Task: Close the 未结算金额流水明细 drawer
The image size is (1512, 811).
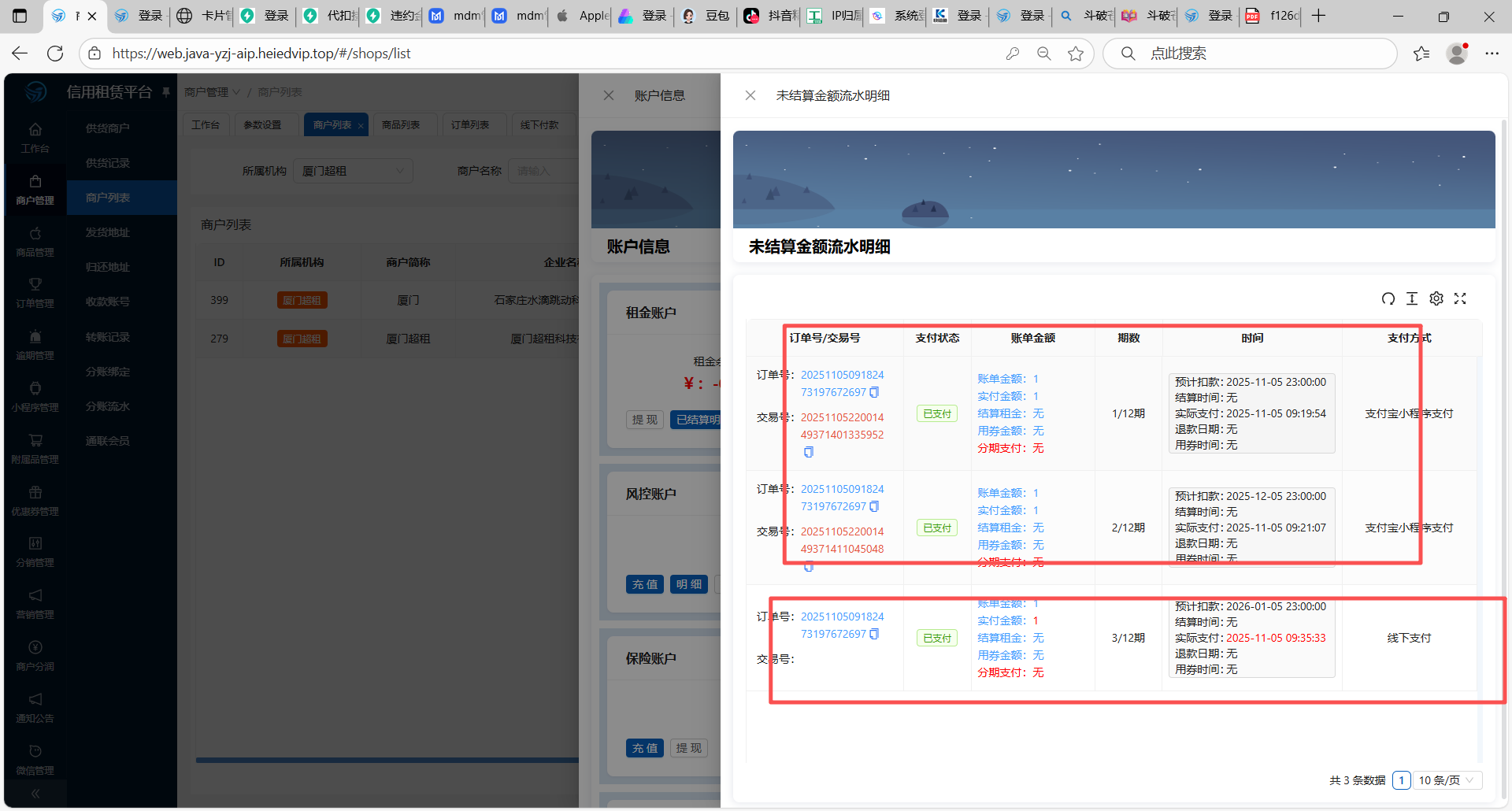Action: click(x=750, y=95)
